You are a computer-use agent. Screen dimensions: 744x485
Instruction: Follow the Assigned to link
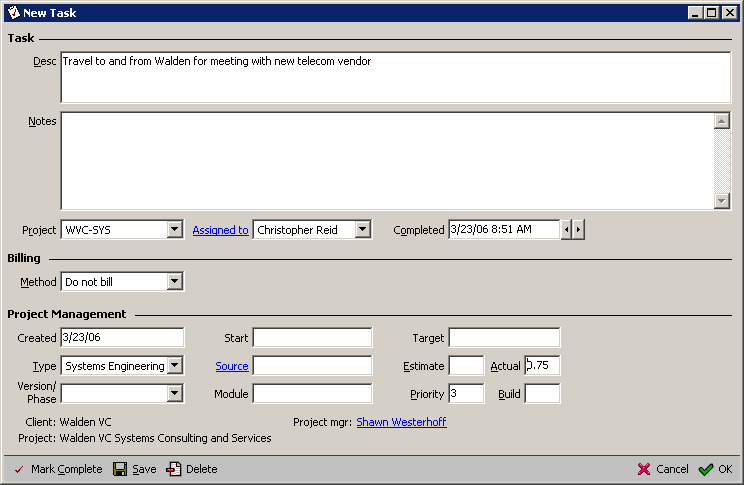click(220, 230)
